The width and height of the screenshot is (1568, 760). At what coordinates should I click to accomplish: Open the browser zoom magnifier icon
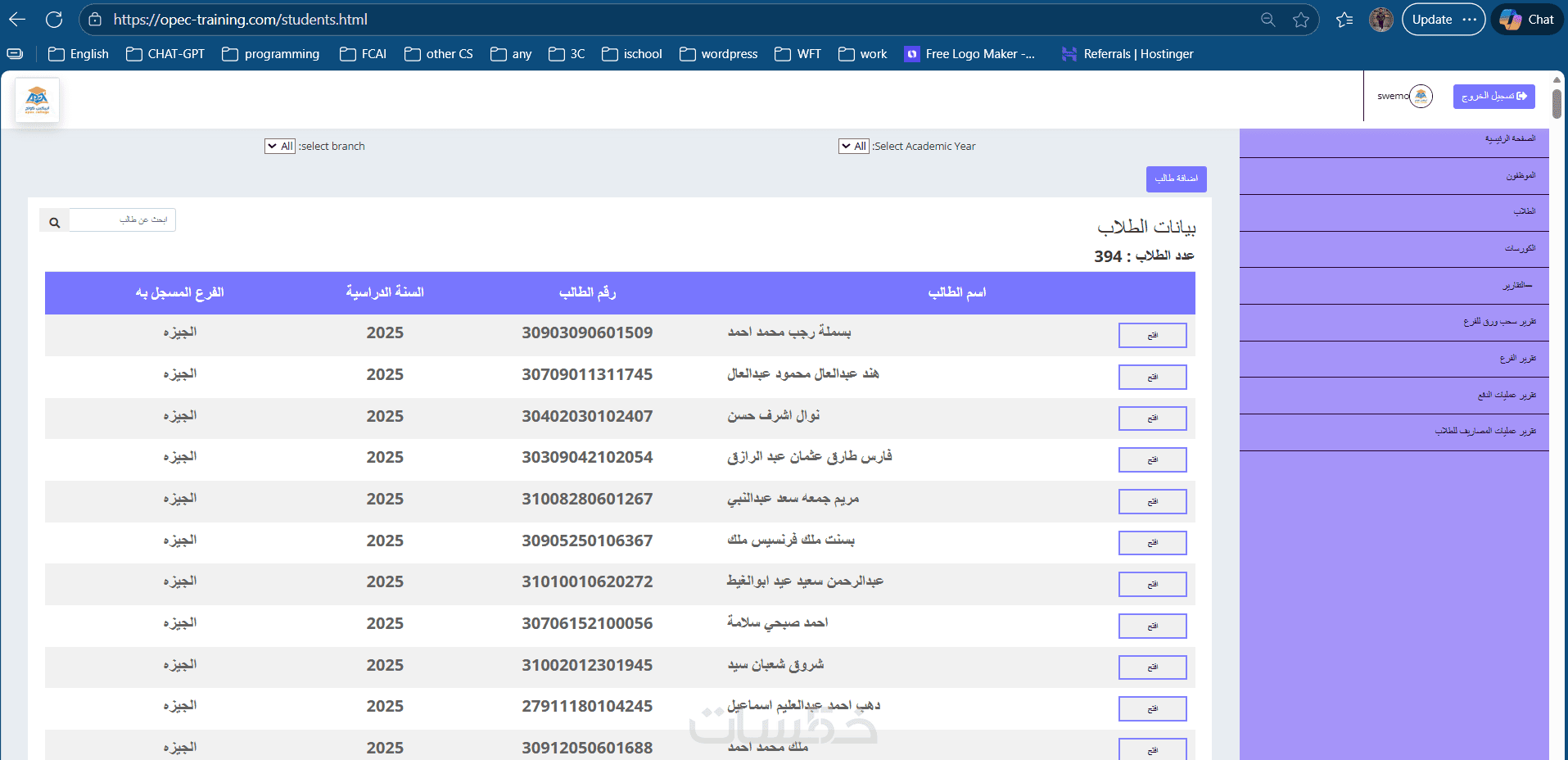[1268, 20]
